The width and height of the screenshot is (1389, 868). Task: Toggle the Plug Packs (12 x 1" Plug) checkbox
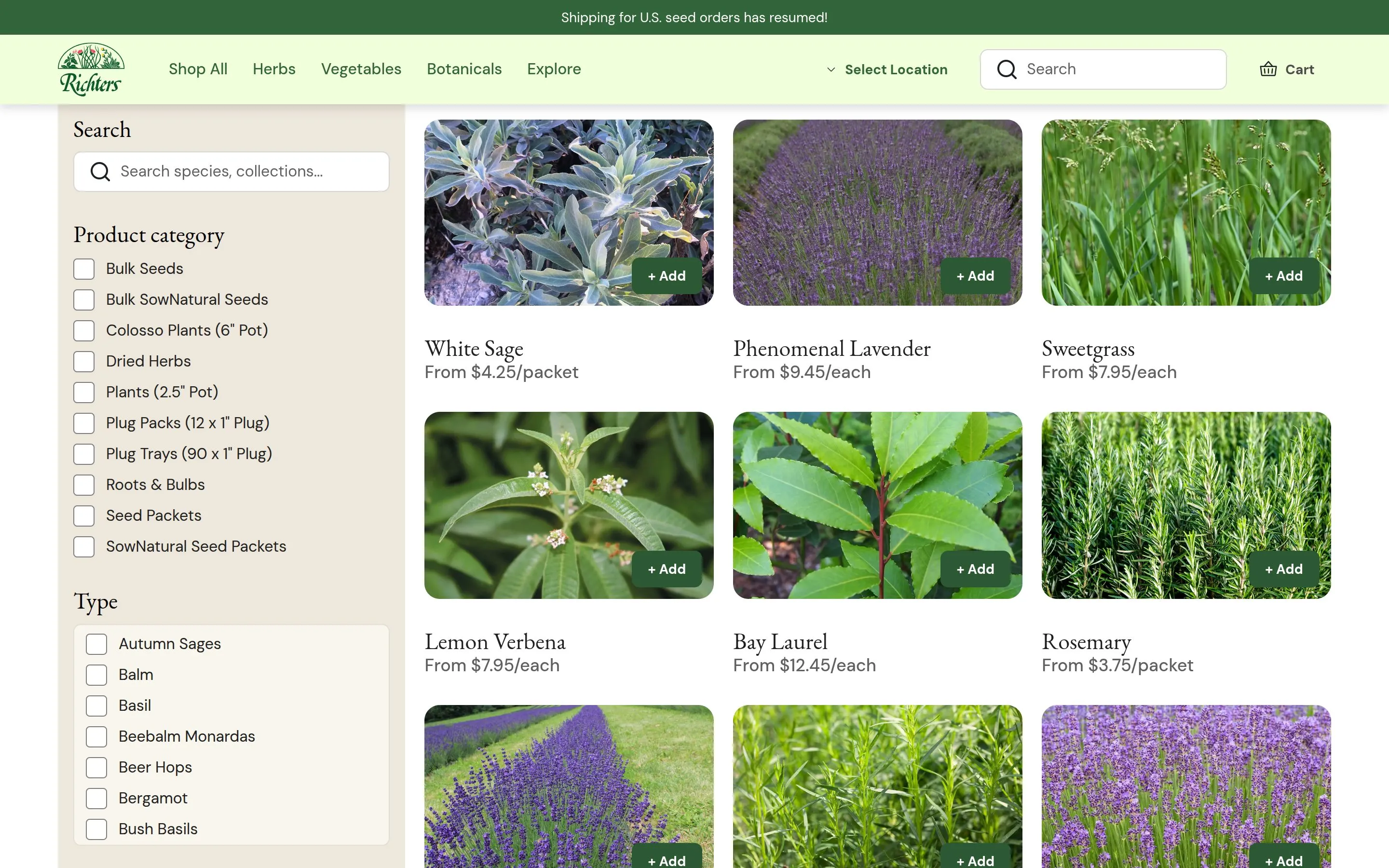[x=84, y=423]
